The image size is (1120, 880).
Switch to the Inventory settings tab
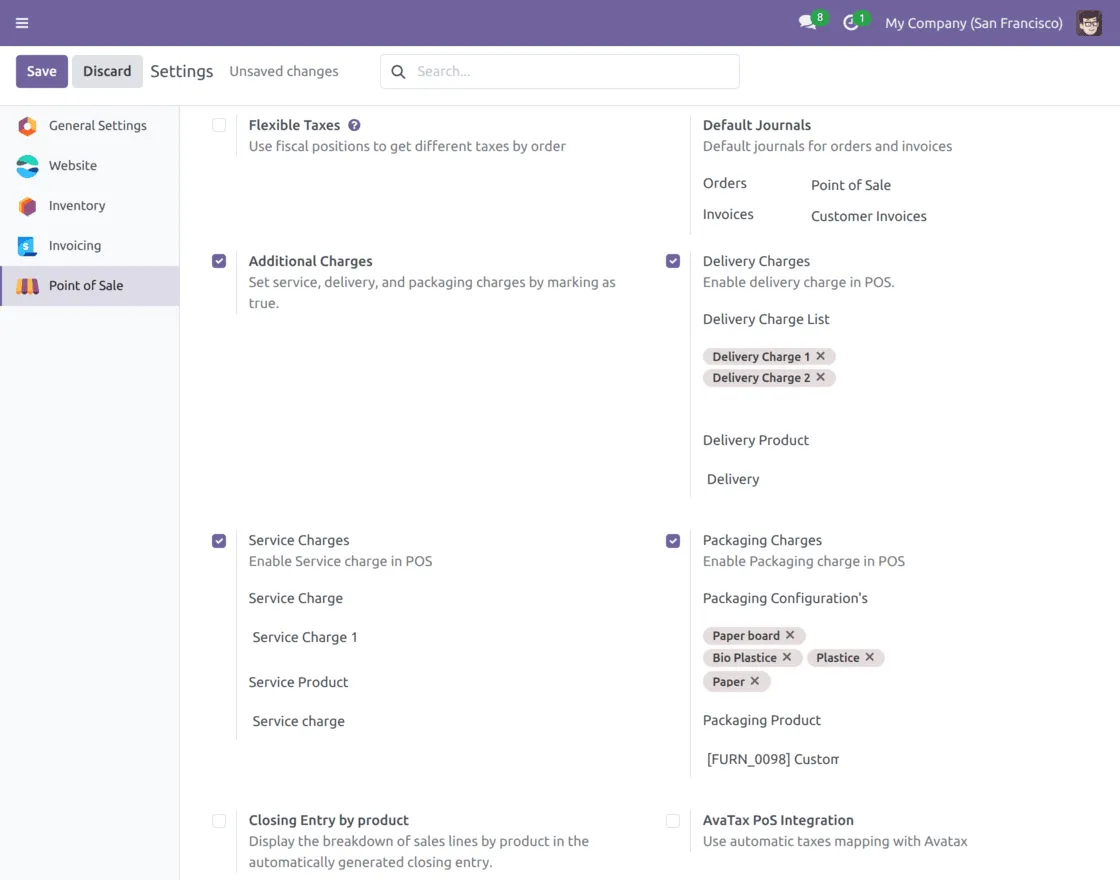point(77,206)
